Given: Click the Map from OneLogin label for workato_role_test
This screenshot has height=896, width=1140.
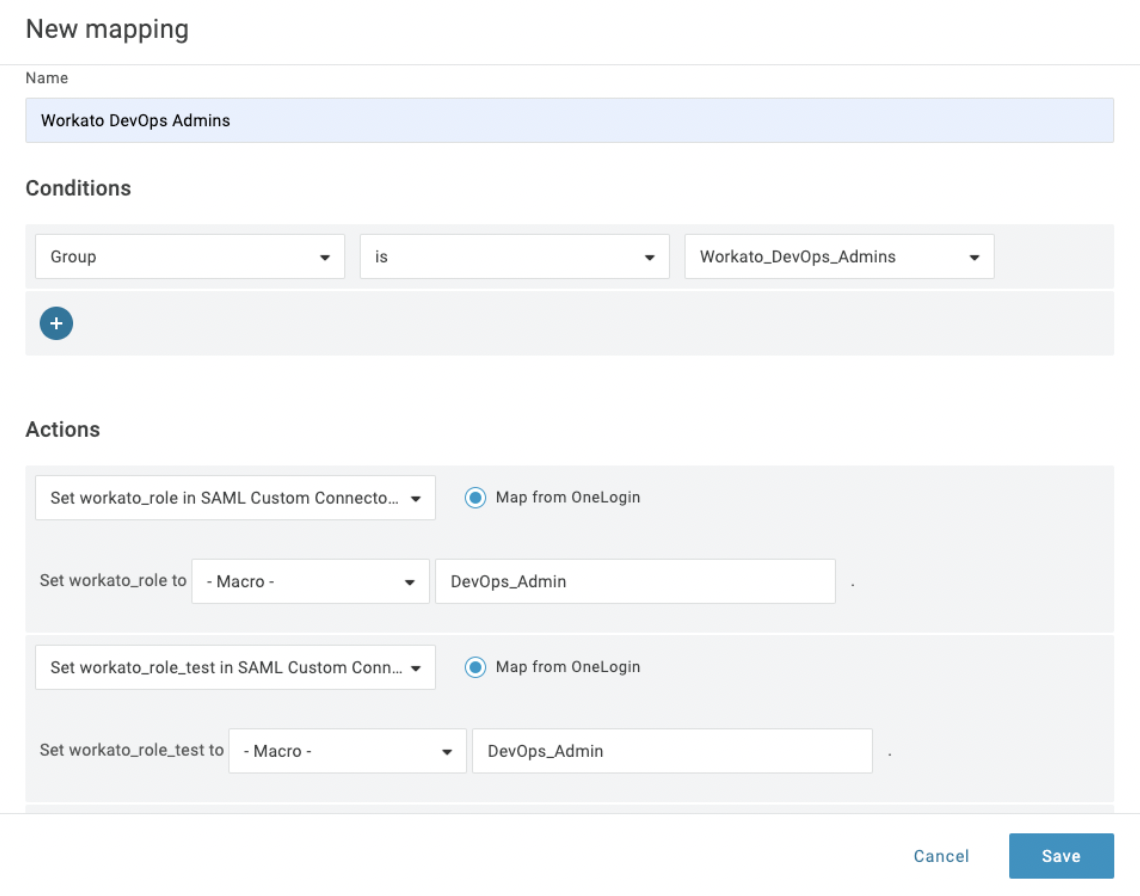Looking at the screenshot, I should [x=567, y=667].
